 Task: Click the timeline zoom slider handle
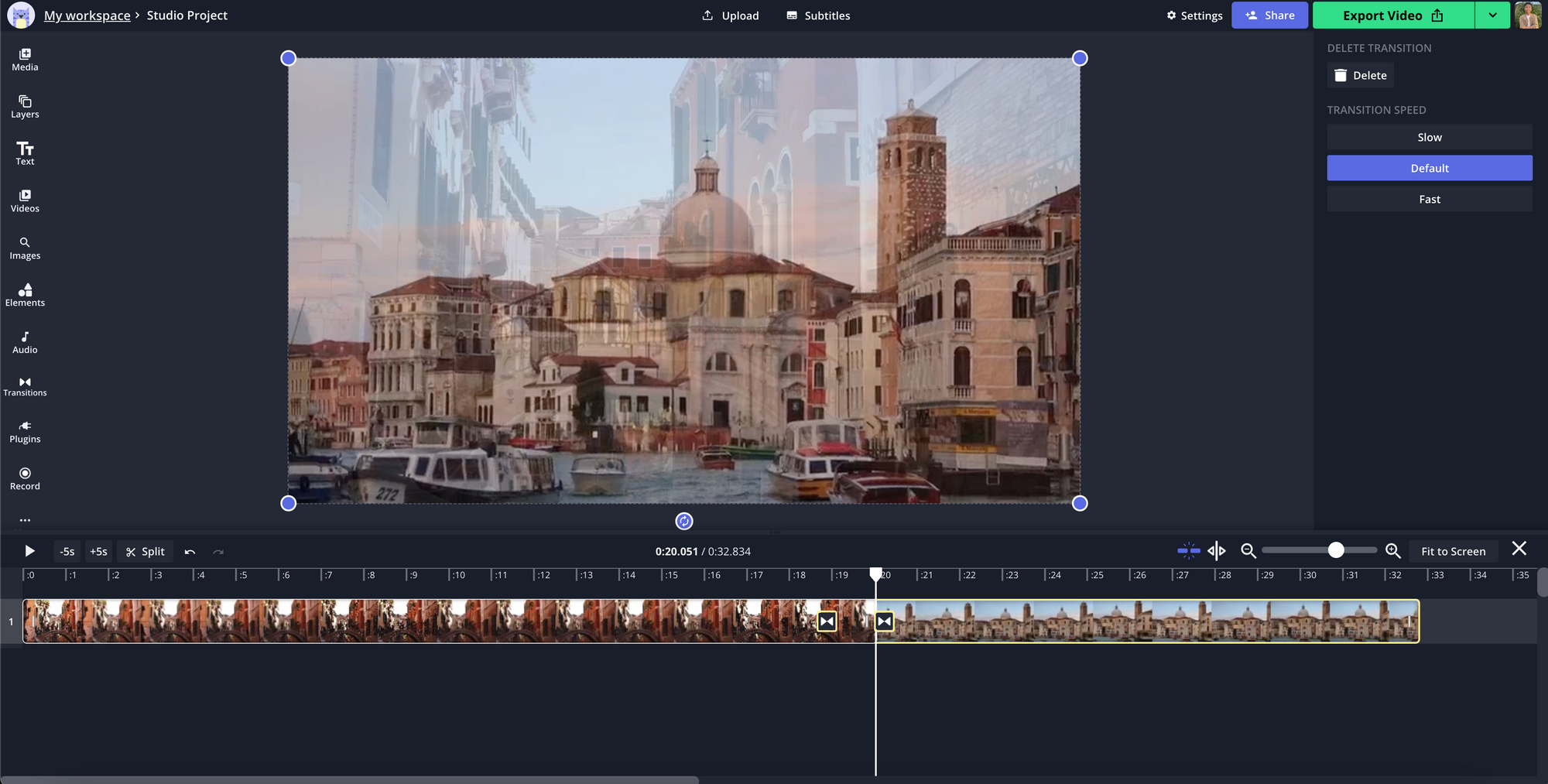pyautogui.click(x=1336, y=550)
